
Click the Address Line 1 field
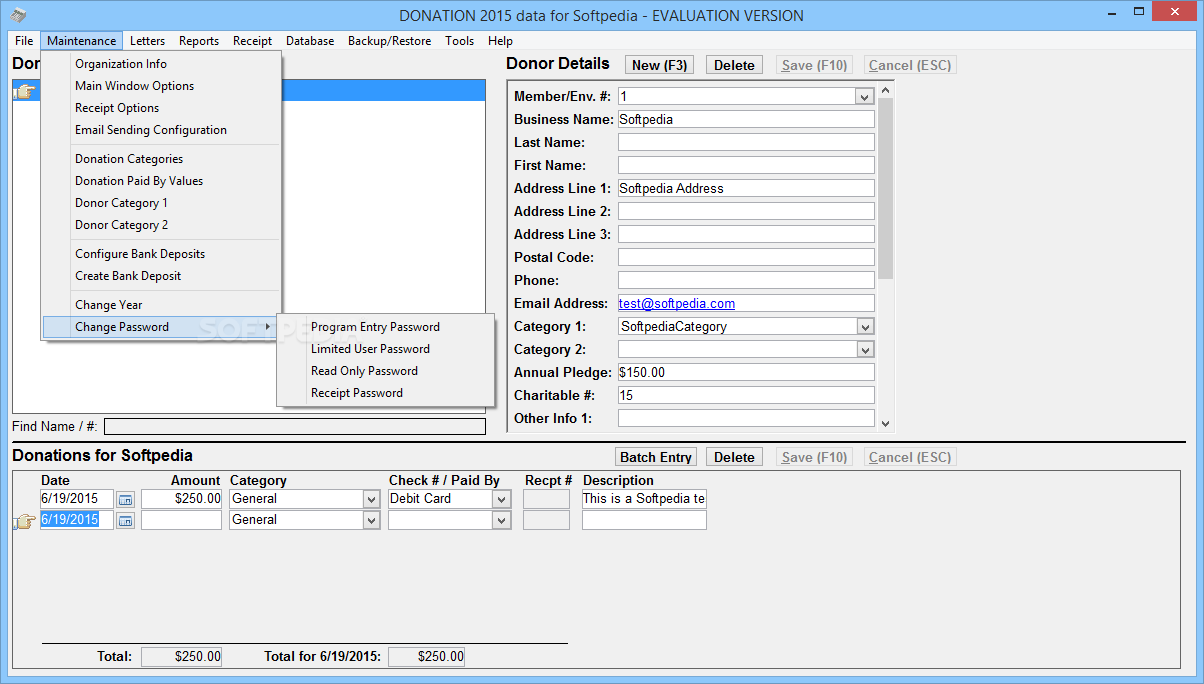pos(746,188)
